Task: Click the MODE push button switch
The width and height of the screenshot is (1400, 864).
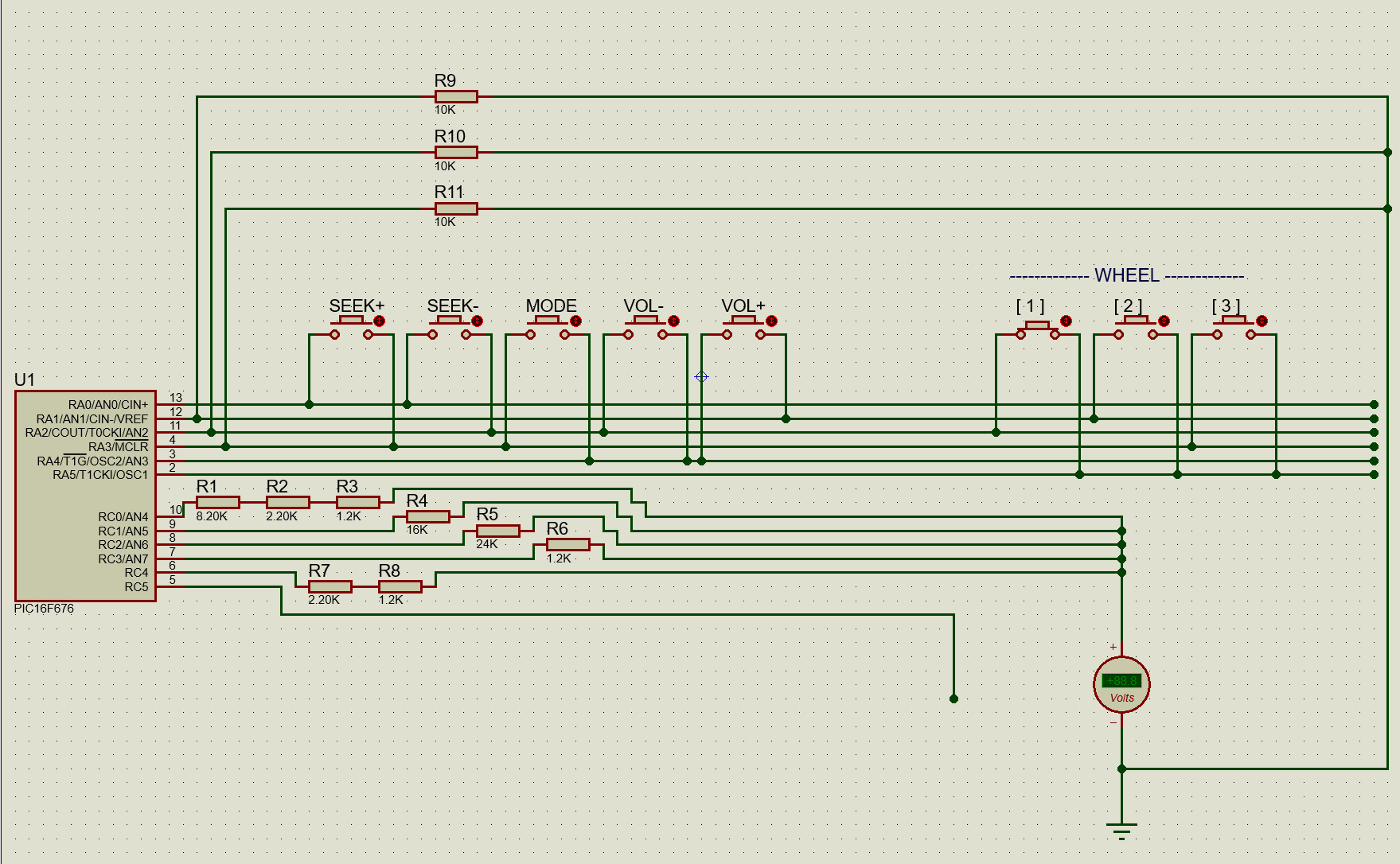Action: (548, 327)
